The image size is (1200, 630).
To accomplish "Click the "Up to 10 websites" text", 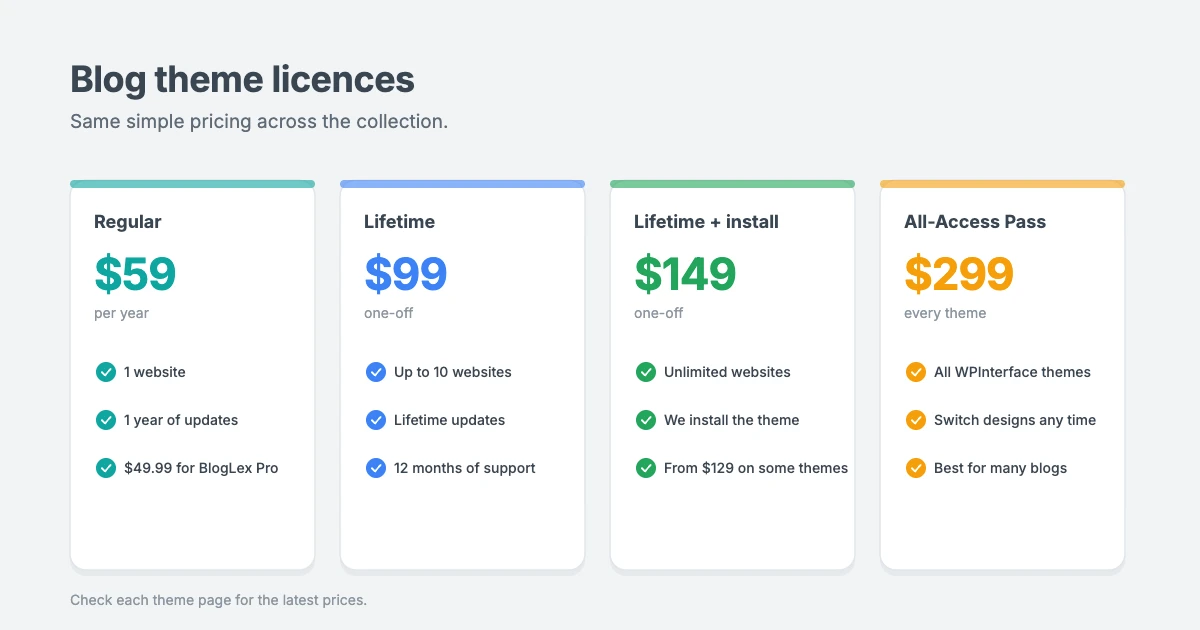I will pos(452,372).
